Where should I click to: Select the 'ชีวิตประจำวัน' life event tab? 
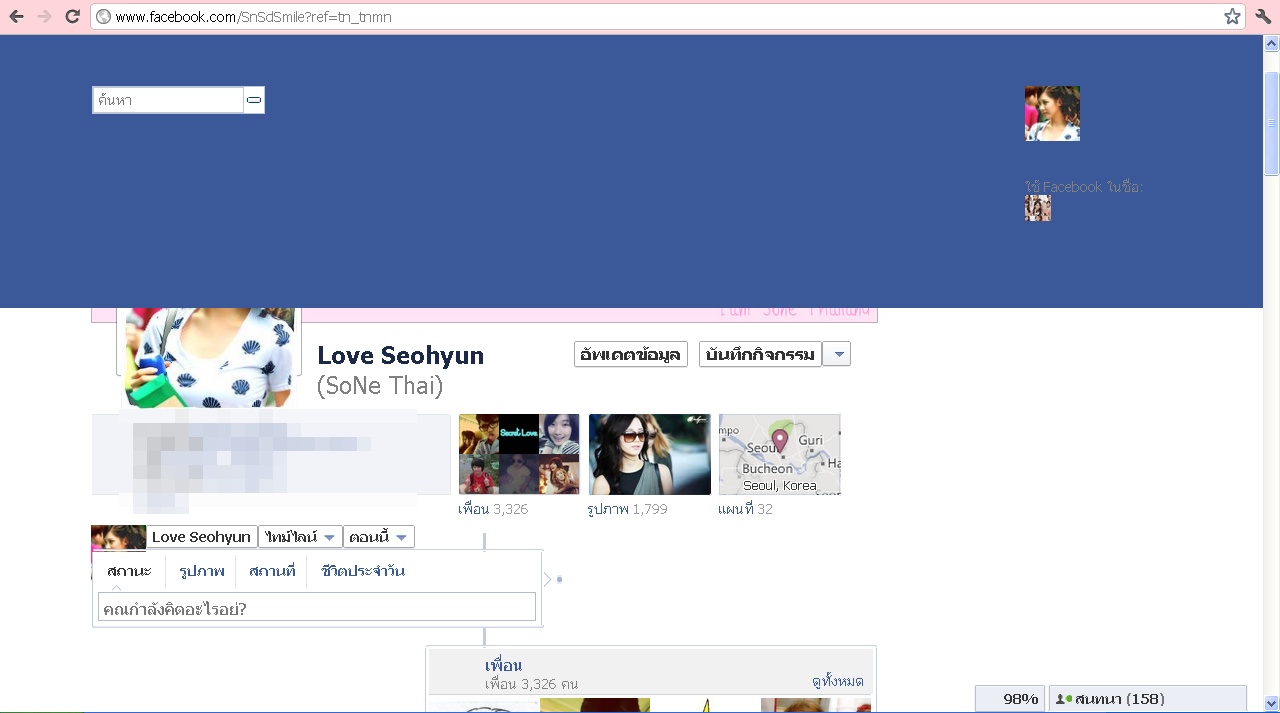pos(363,571)
